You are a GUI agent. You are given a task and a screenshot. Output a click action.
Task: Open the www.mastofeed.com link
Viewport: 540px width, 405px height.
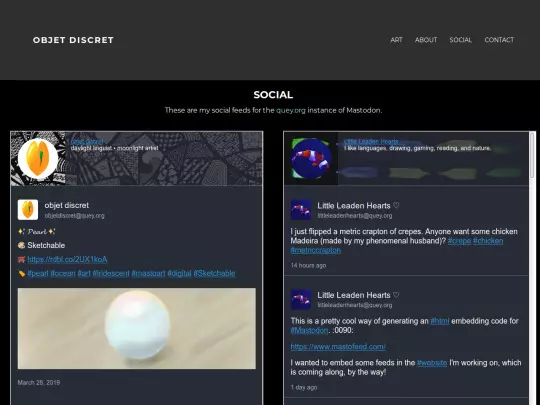coord(338,347)
